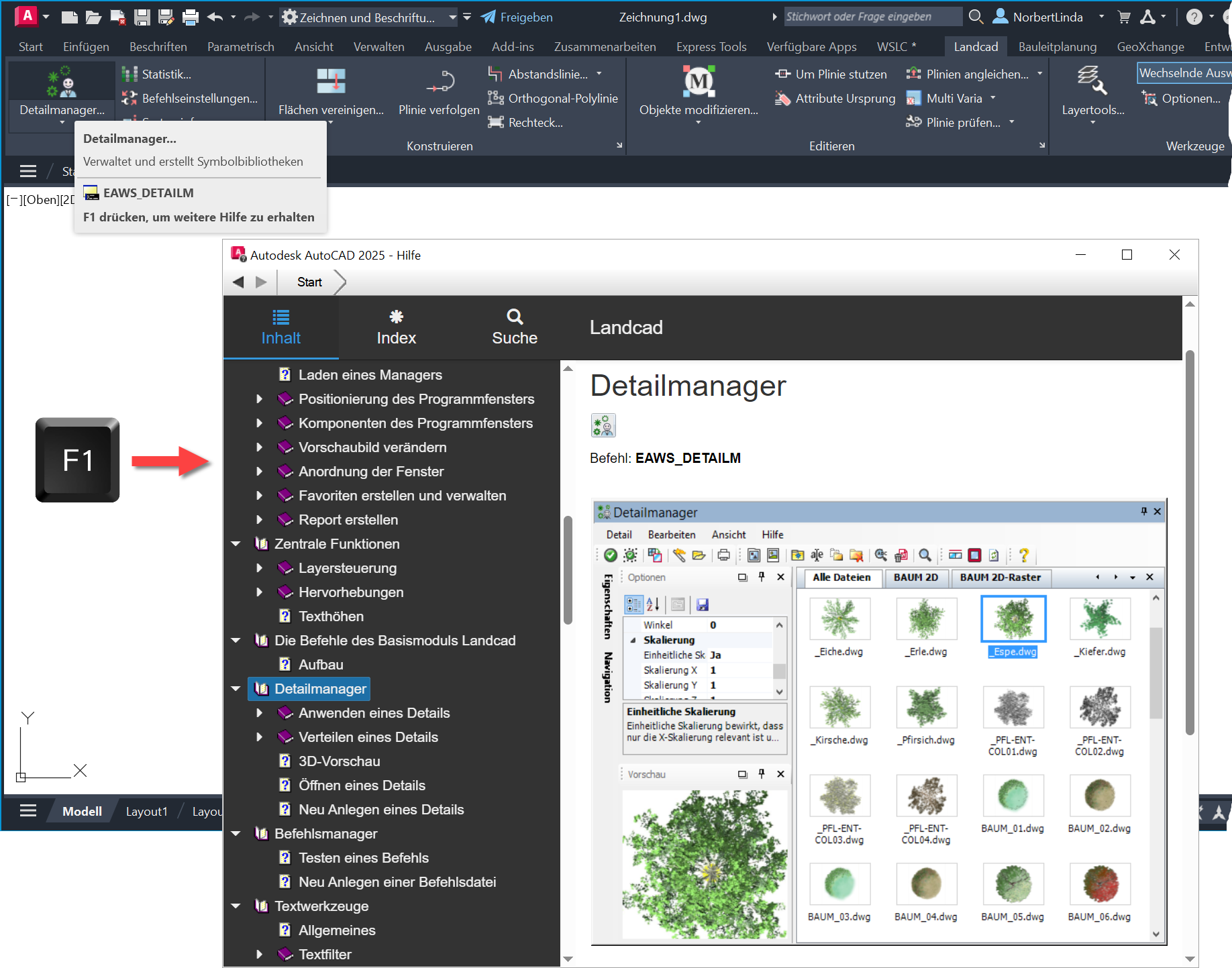The height and width of the screenshot is (968, 1232).
Task: Collapse the Befehlsmanager tree section
Action: (x=236, y=834)
